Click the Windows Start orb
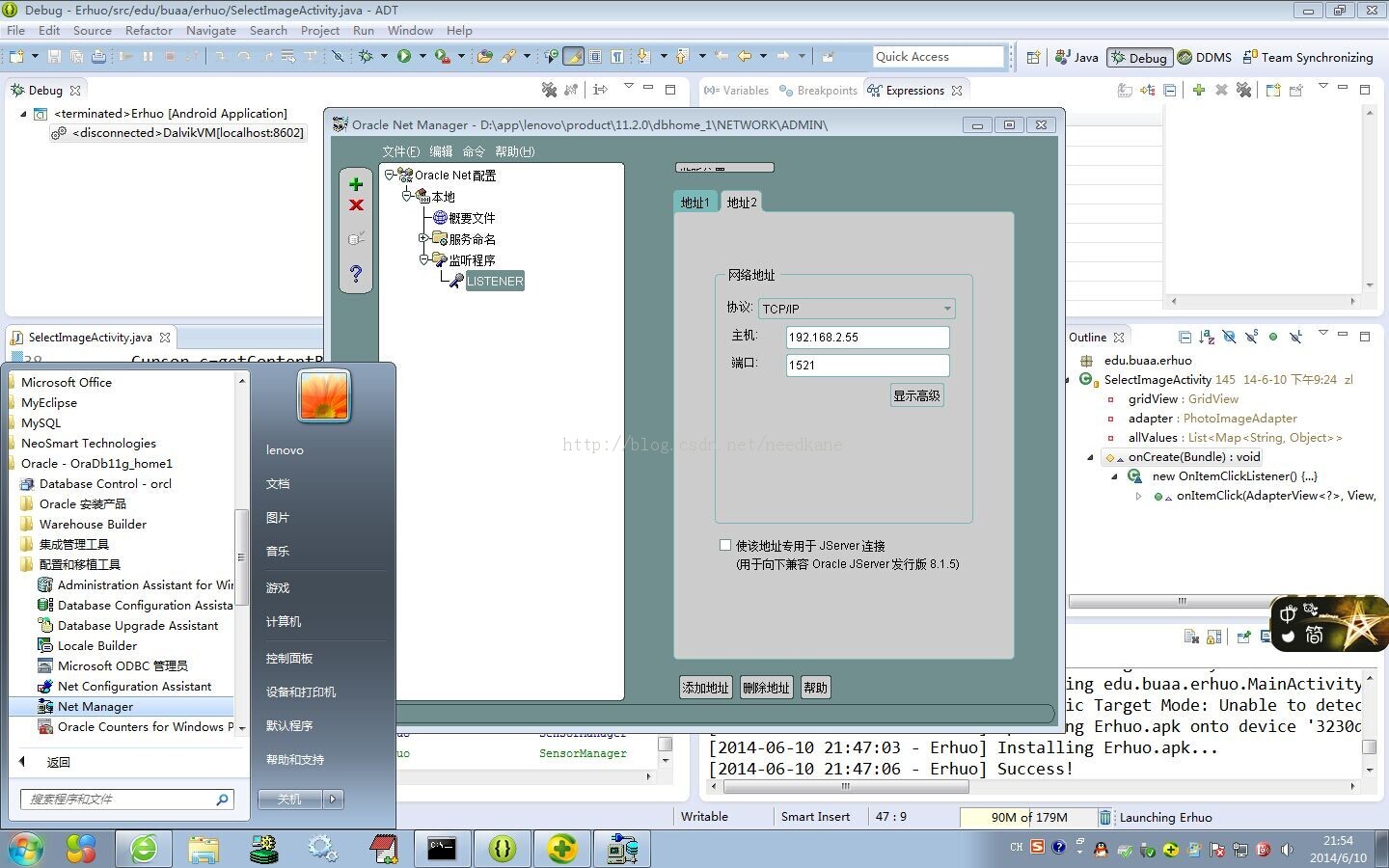The width and height of the screenshot is (1389, 868). [25, 849]
